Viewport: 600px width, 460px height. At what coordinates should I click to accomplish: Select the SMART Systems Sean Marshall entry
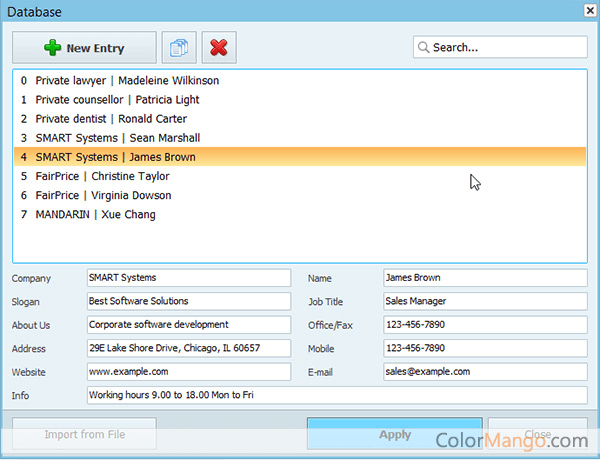coord(117,138)
